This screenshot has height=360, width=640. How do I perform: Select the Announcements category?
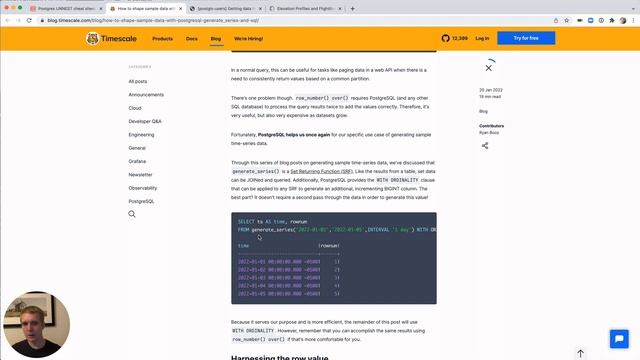(146, 95)
